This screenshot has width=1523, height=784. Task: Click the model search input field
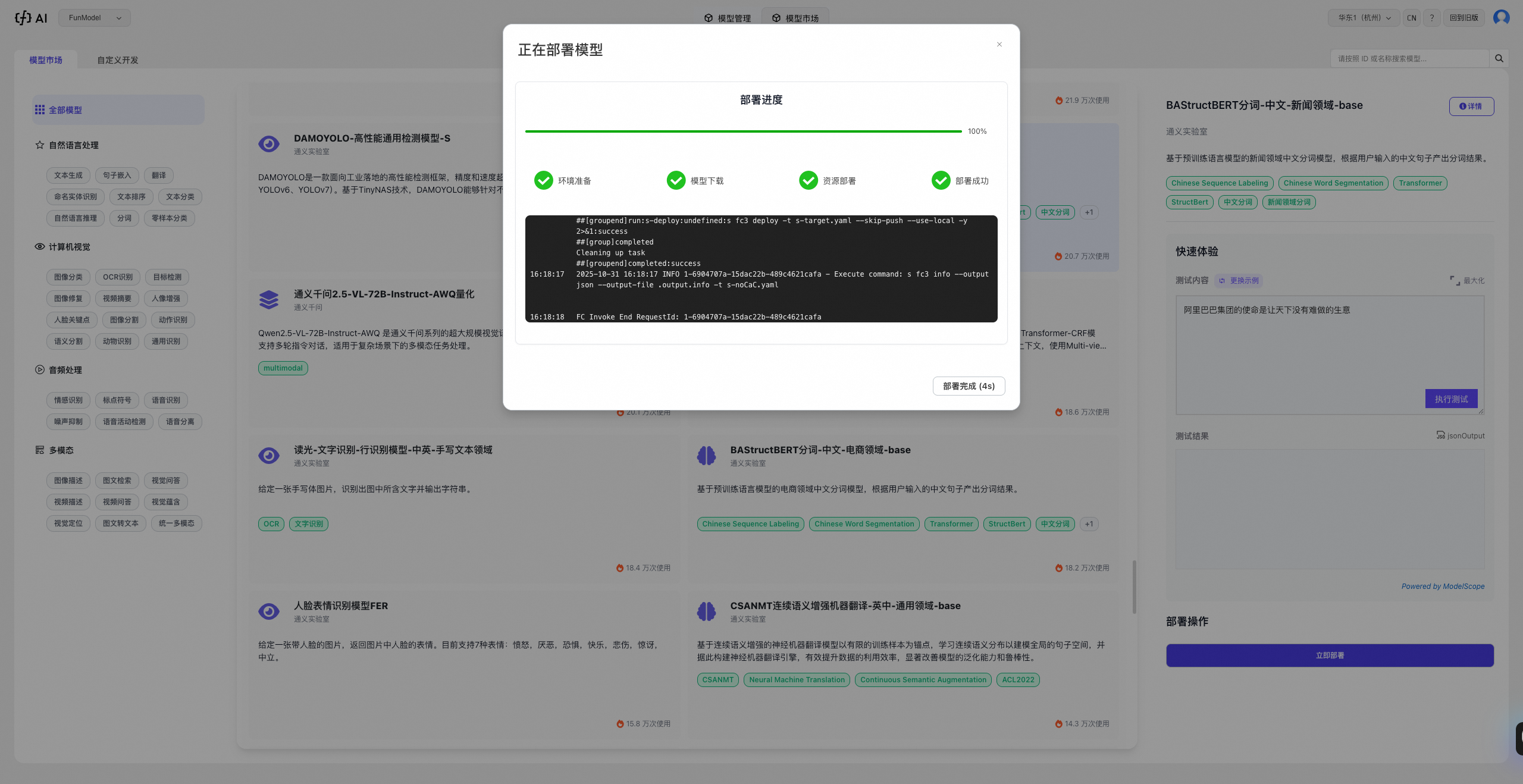click(x=1409, y=58)
